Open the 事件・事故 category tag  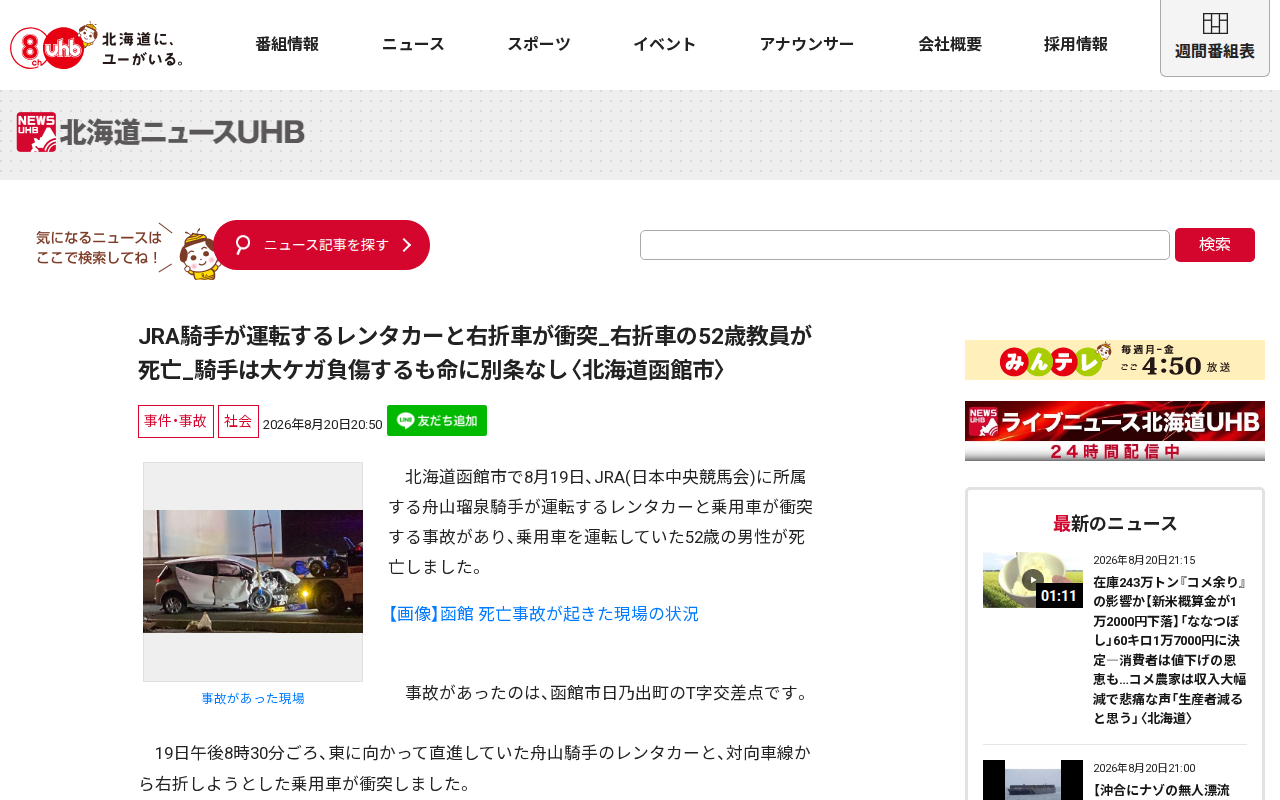pyautogui.click(x=176, y=421)
